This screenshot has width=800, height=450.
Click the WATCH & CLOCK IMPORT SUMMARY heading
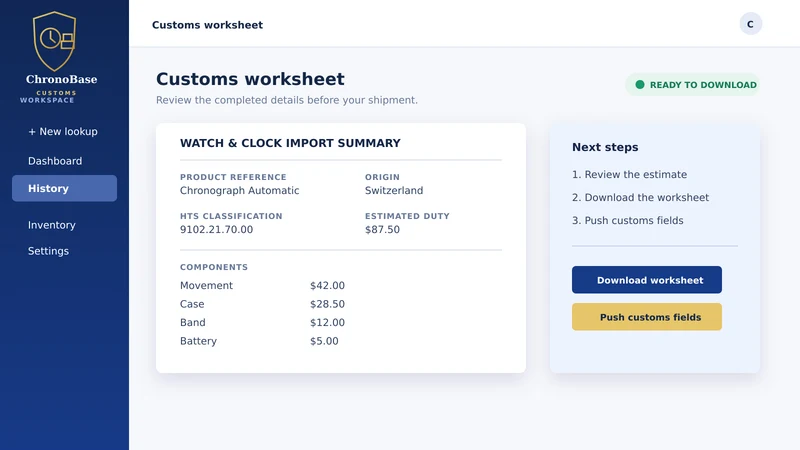pos(290,143)
